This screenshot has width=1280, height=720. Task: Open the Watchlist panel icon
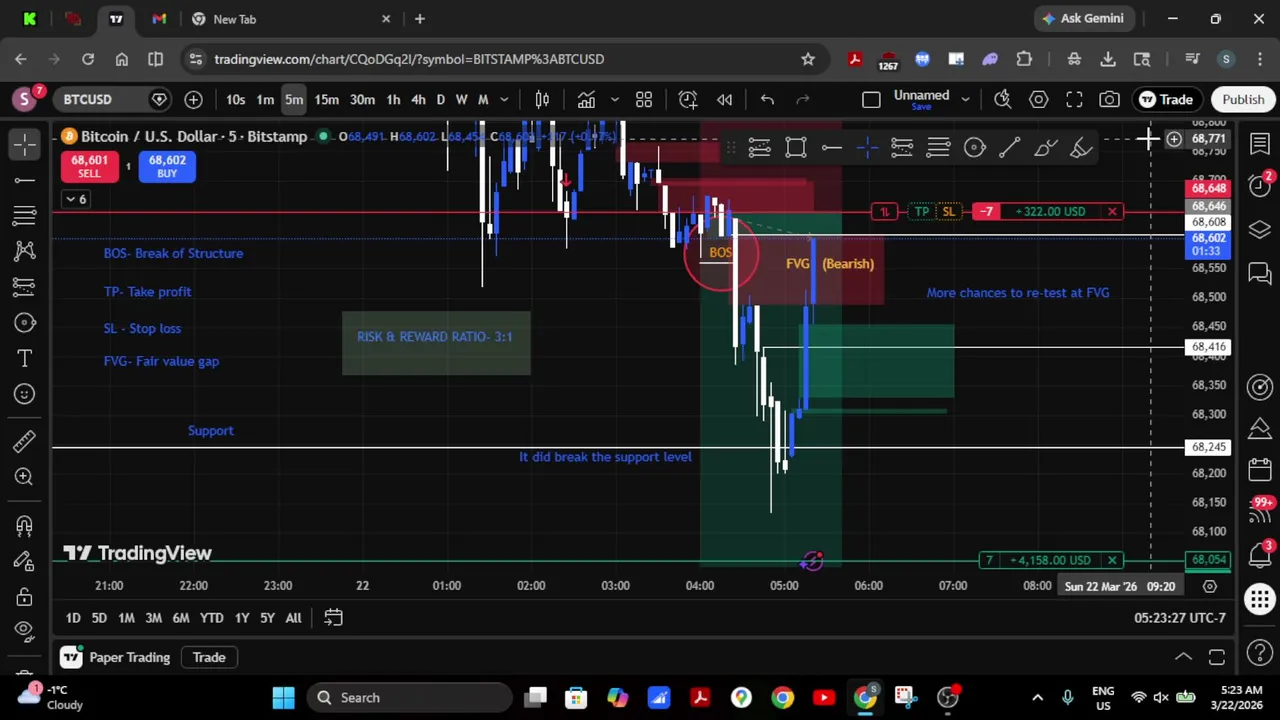[x=1259, y=144]
